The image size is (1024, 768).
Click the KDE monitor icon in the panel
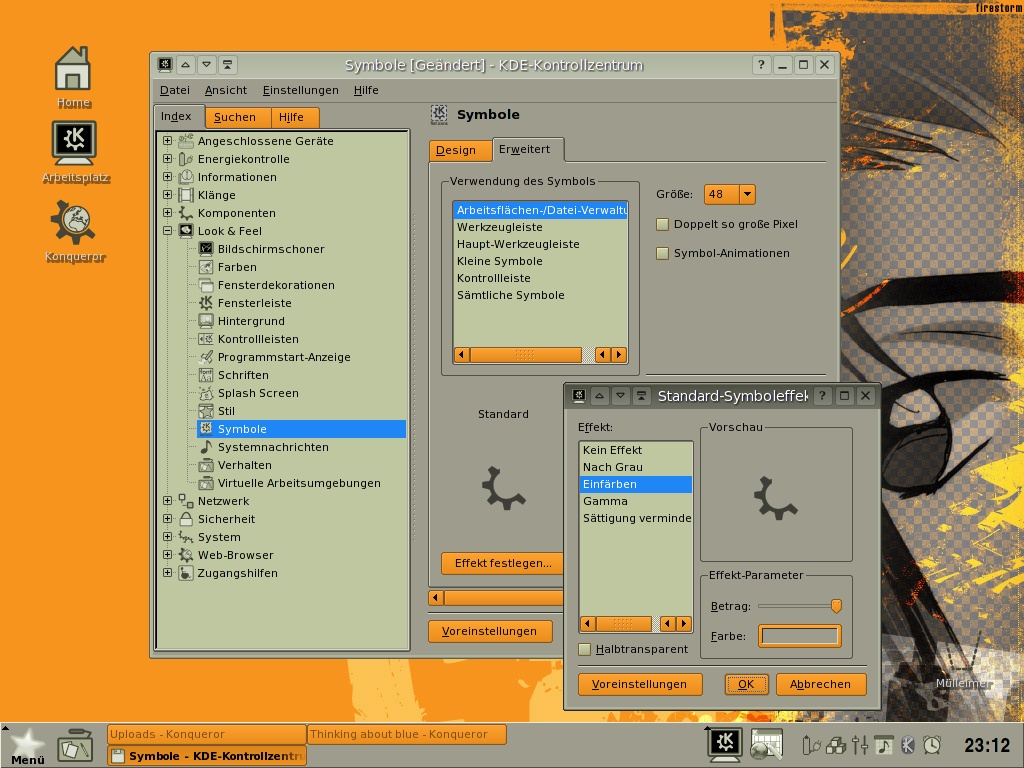(x=724, y=744)
